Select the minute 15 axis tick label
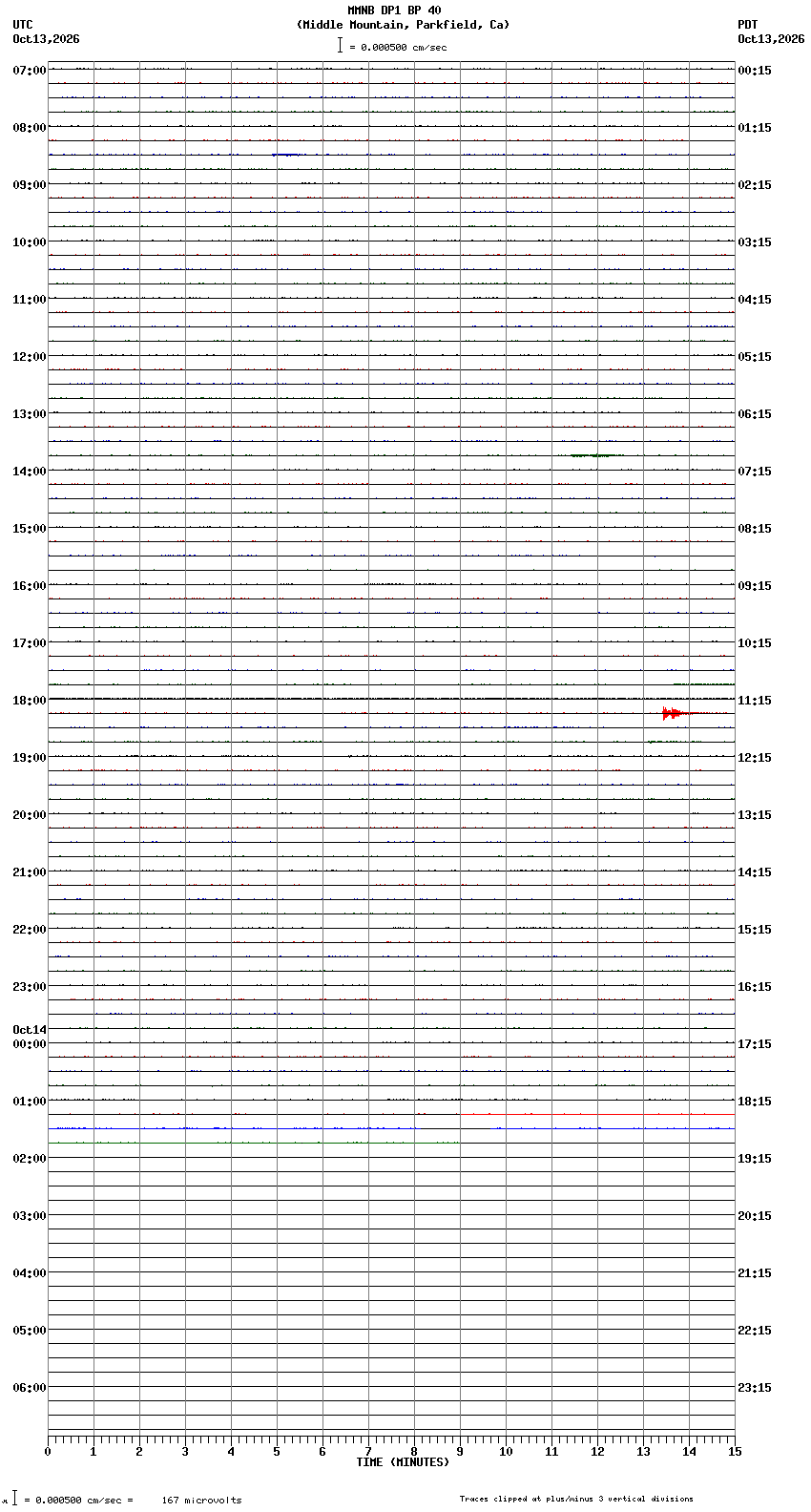 (x=735, y=1452)
